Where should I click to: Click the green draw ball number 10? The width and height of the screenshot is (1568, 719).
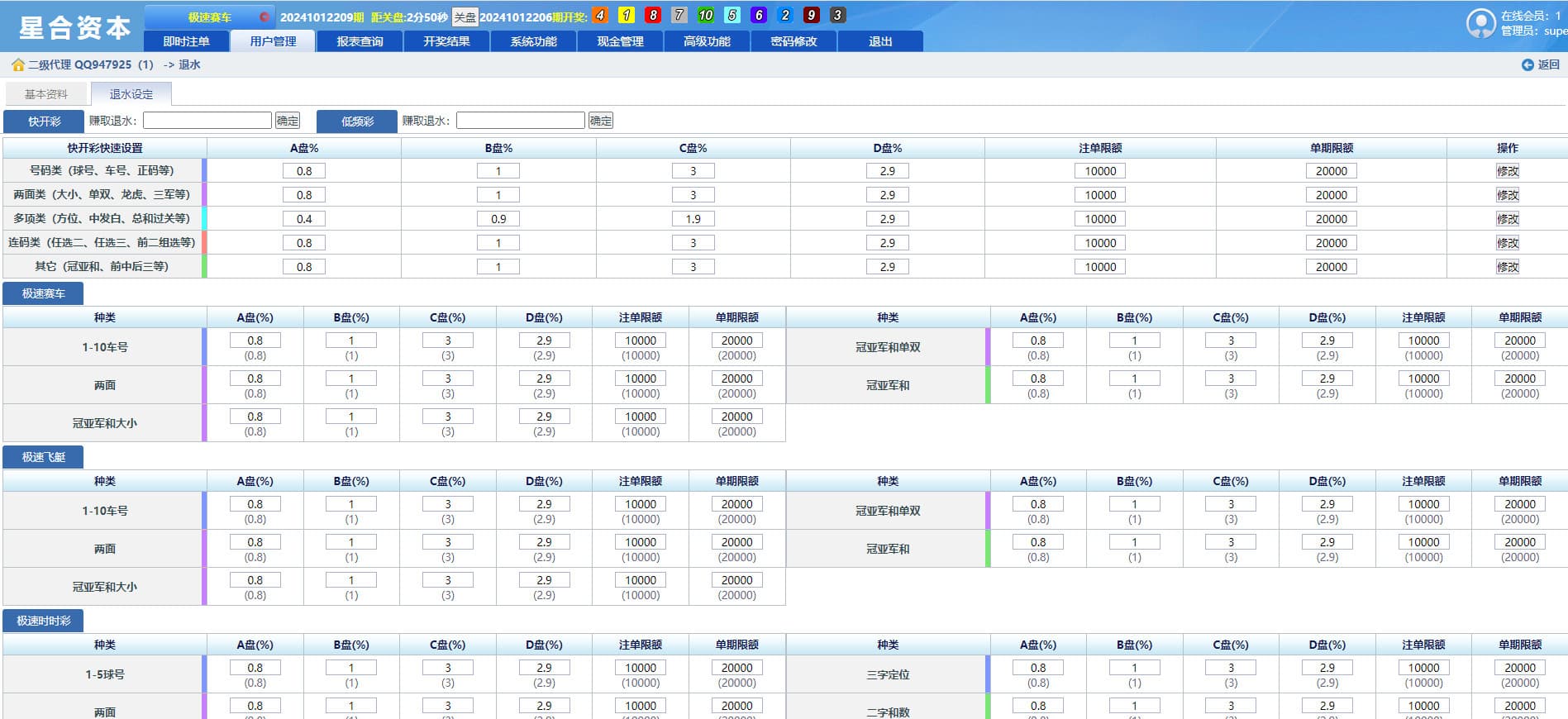[705, 16]
